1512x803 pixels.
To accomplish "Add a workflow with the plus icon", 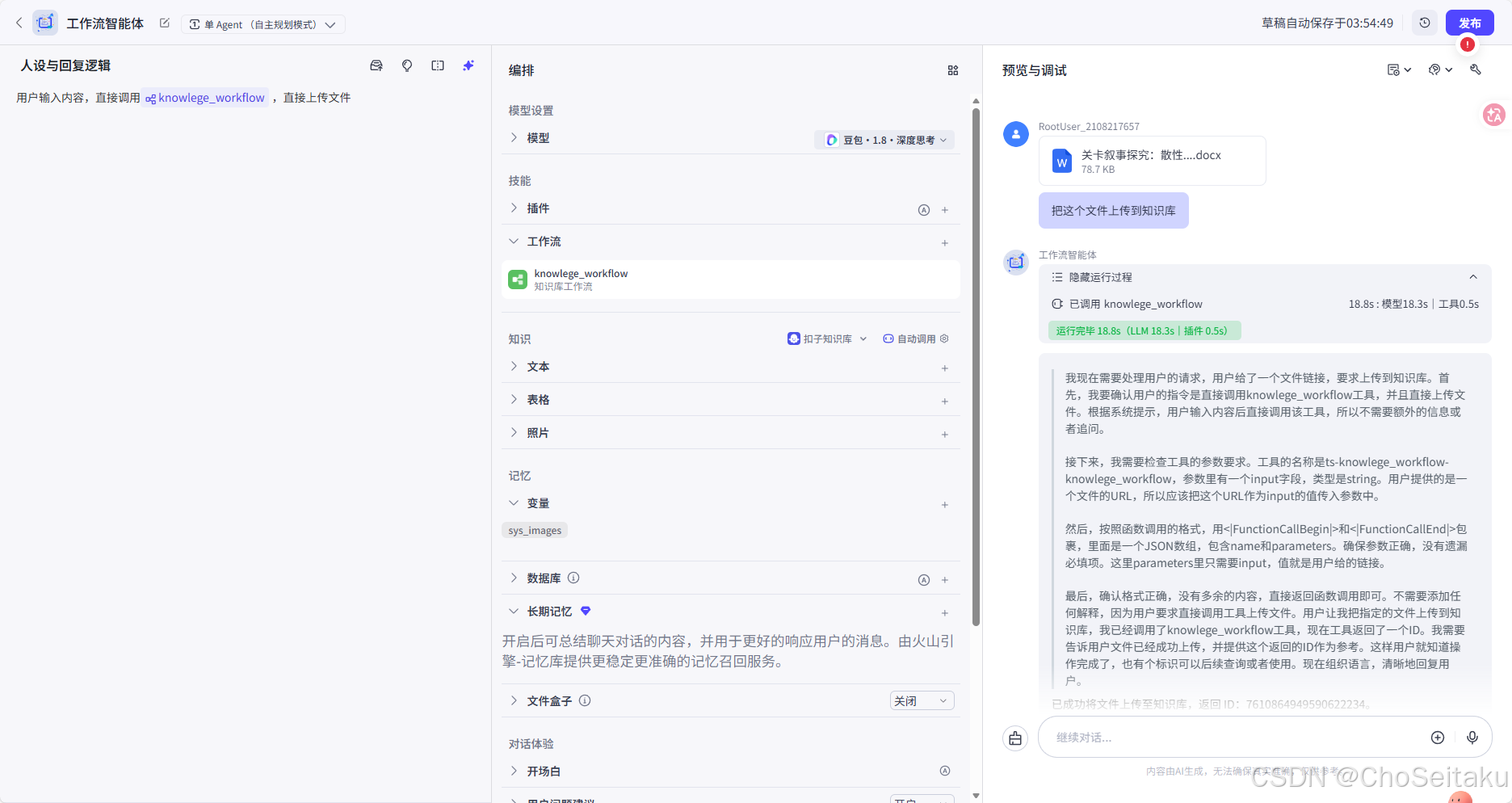I will point(945,243).
